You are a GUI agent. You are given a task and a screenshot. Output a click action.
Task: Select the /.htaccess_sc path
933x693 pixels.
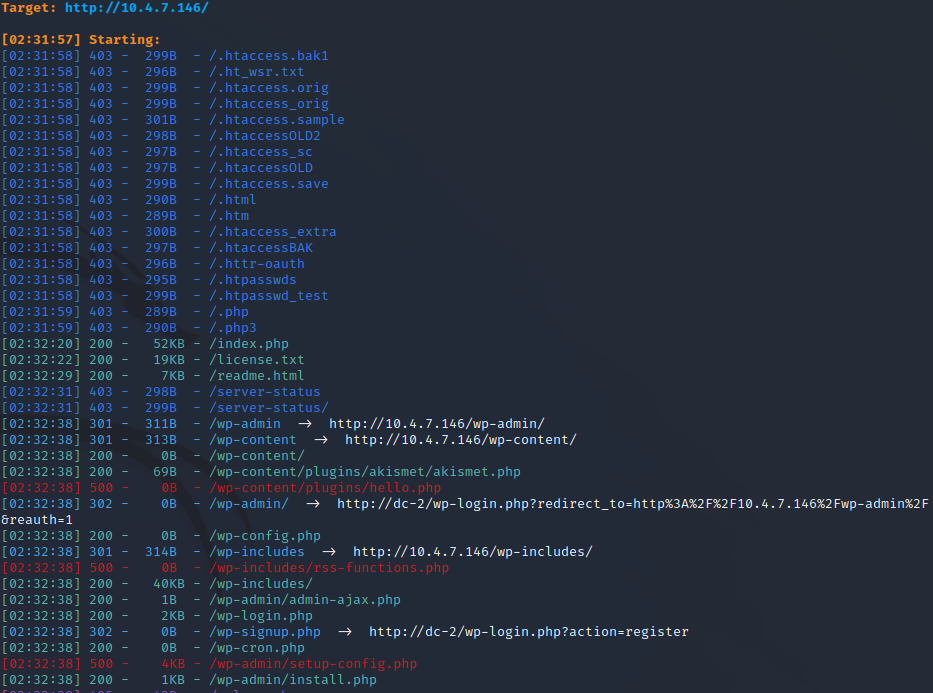261,152
